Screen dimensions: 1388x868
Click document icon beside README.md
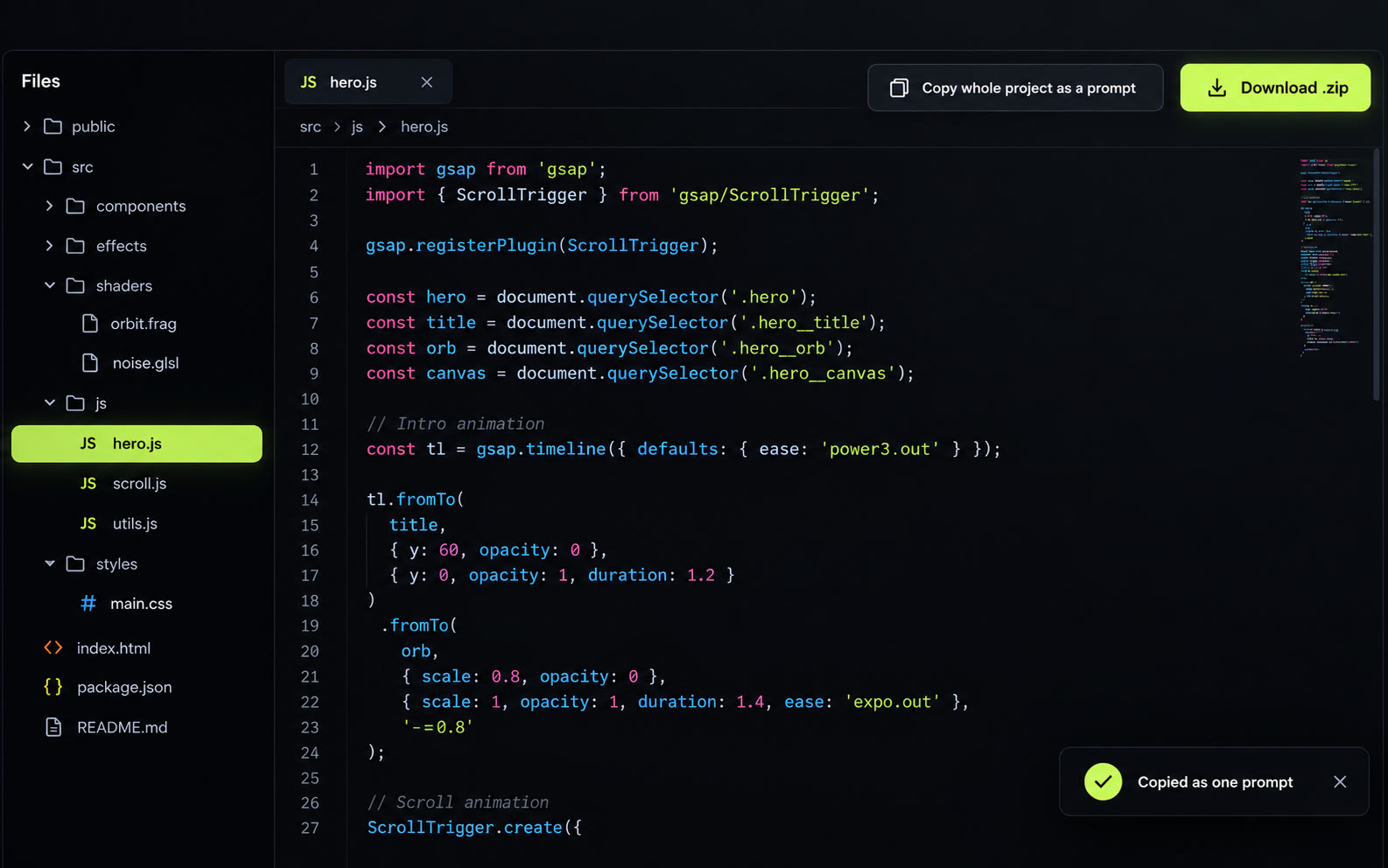(53, 727)
